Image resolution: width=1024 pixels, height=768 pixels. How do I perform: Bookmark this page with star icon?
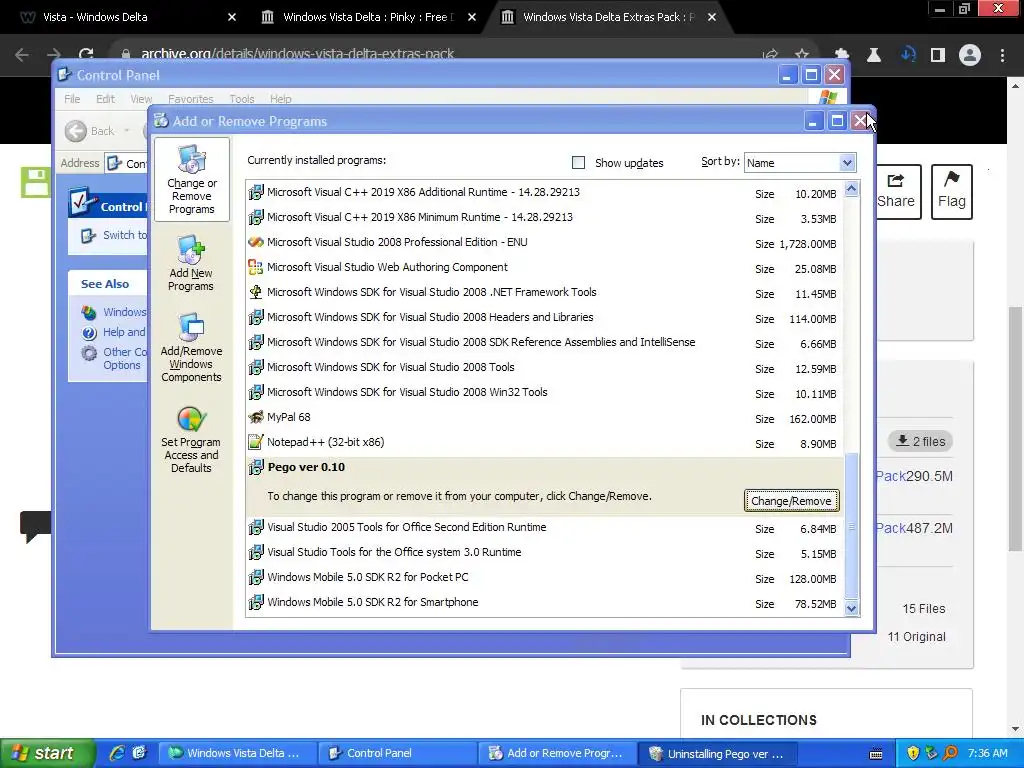click(x=802, y=55)
